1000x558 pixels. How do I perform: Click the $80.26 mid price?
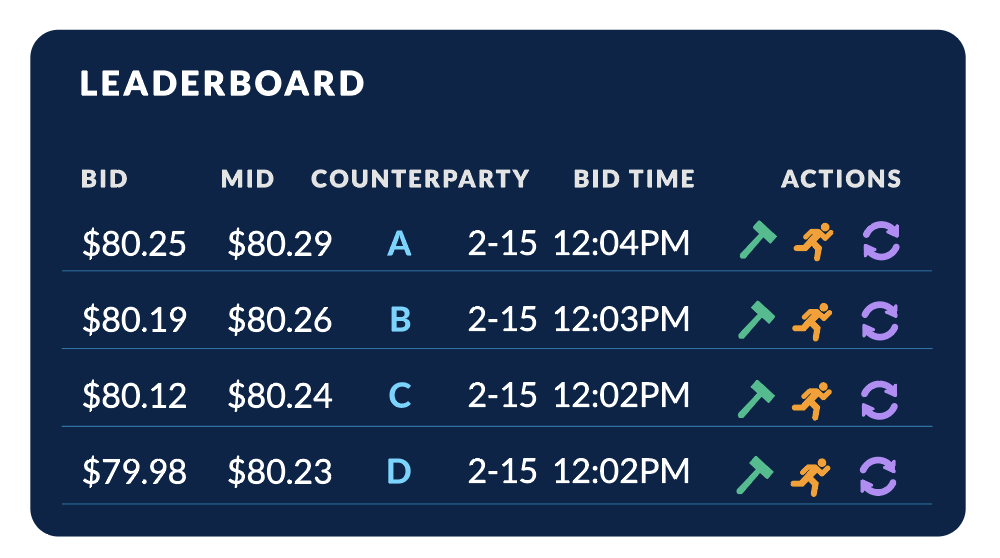tap(279, 319)
